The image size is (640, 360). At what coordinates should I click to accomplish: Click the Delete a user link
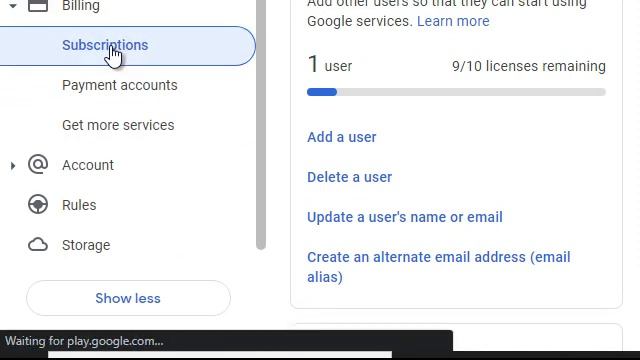point(349,177)
